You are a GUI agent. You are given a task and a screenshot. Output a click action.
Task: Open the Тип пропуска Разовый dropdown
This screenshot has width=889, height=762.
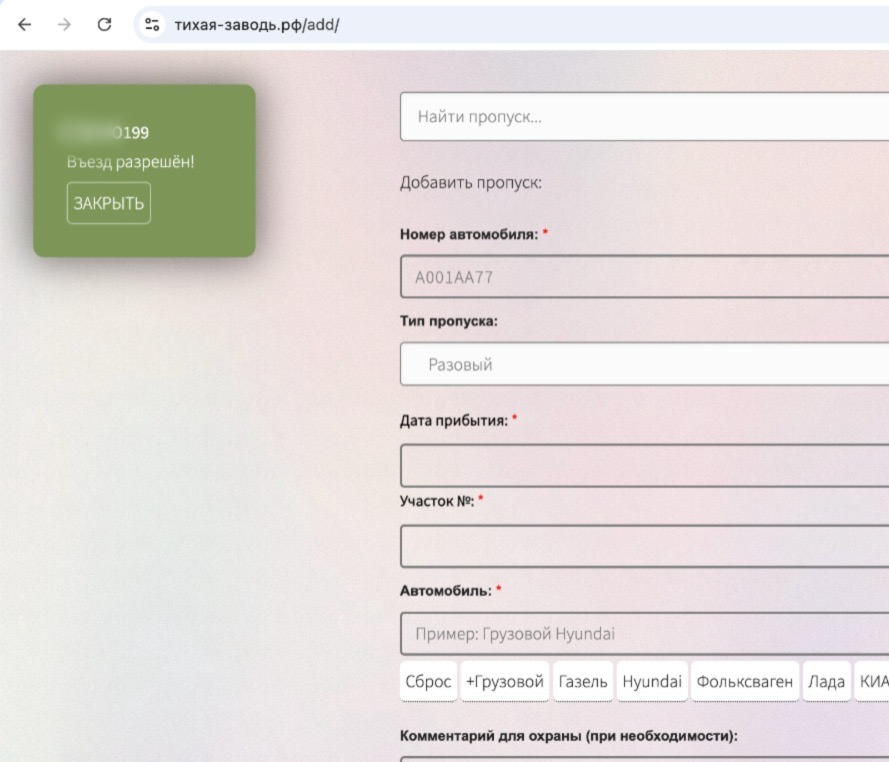644,364
